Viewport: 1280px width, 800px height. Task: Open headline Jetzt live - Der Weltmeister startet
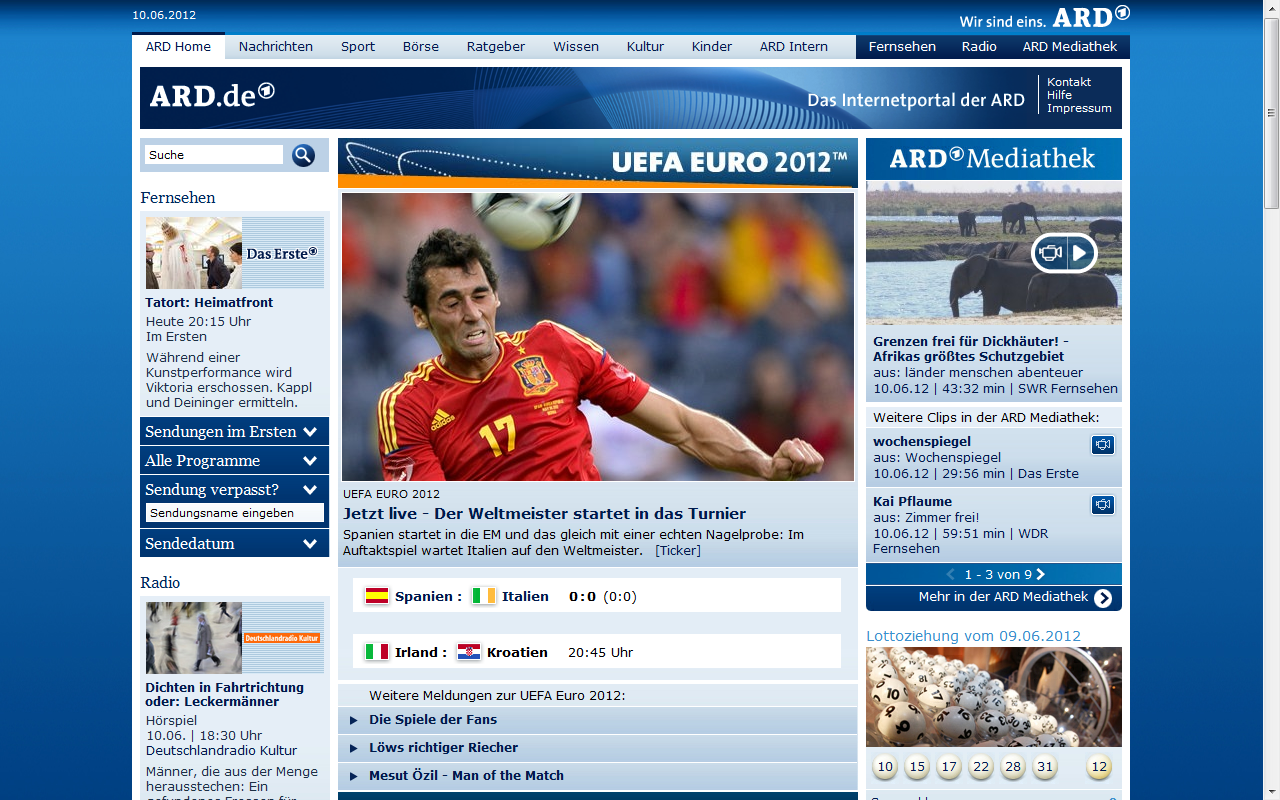(544, 513)
